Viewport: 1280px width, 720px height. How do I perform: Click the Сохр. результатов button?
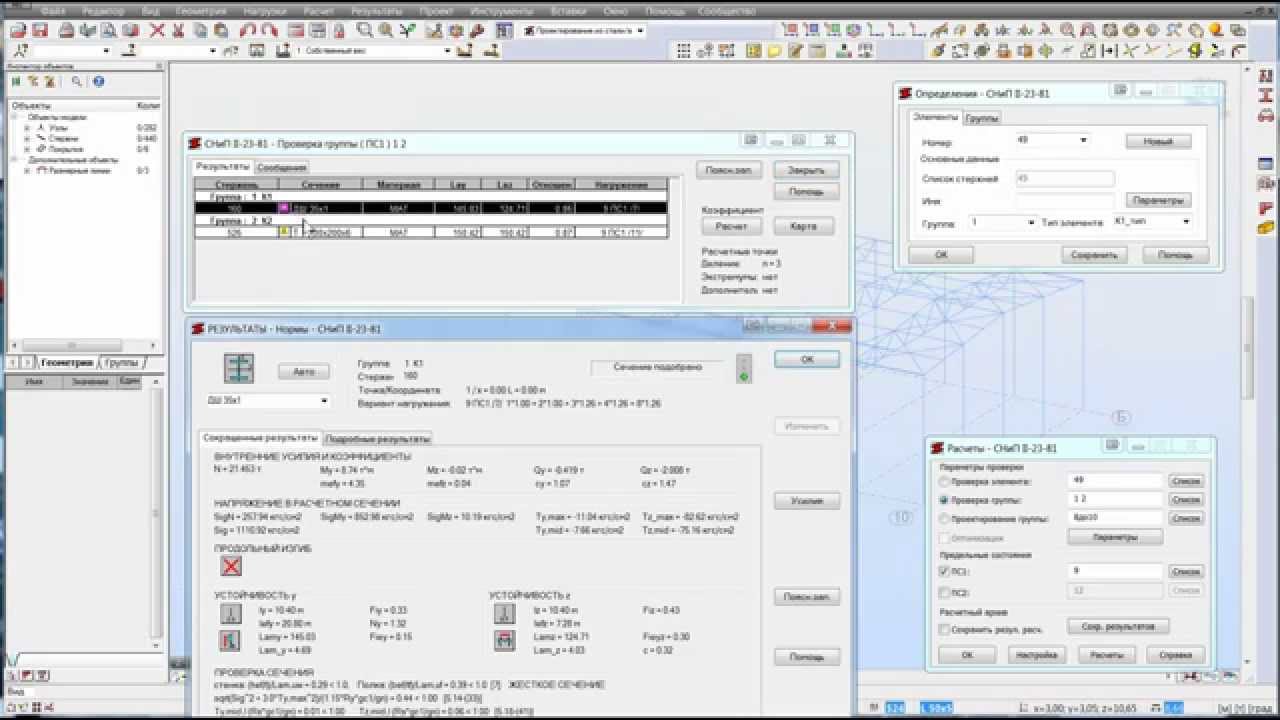tap(1118, 627)
